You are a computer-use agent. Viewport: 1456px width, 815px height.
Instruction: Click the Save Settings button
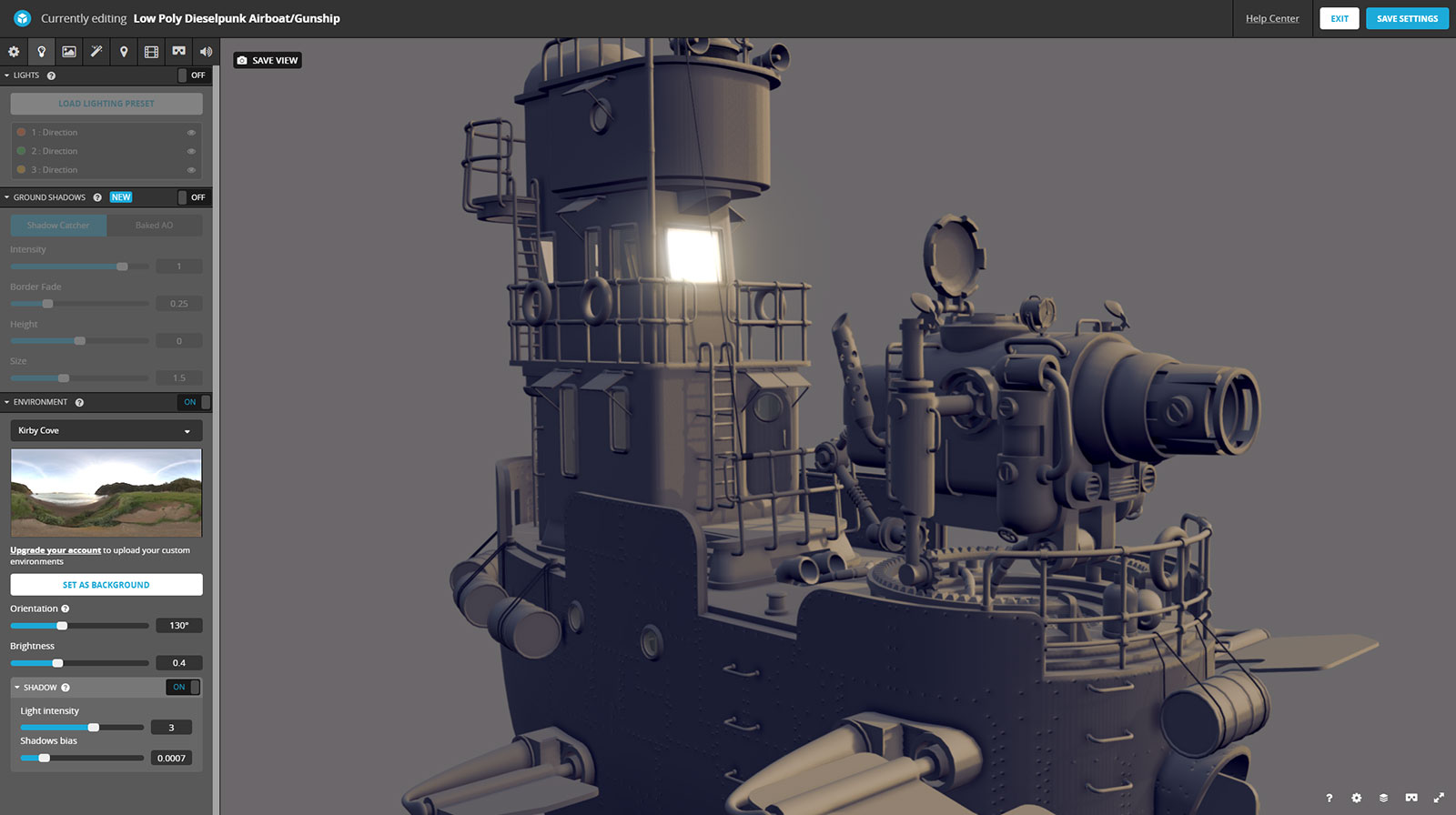point(1406,19)
